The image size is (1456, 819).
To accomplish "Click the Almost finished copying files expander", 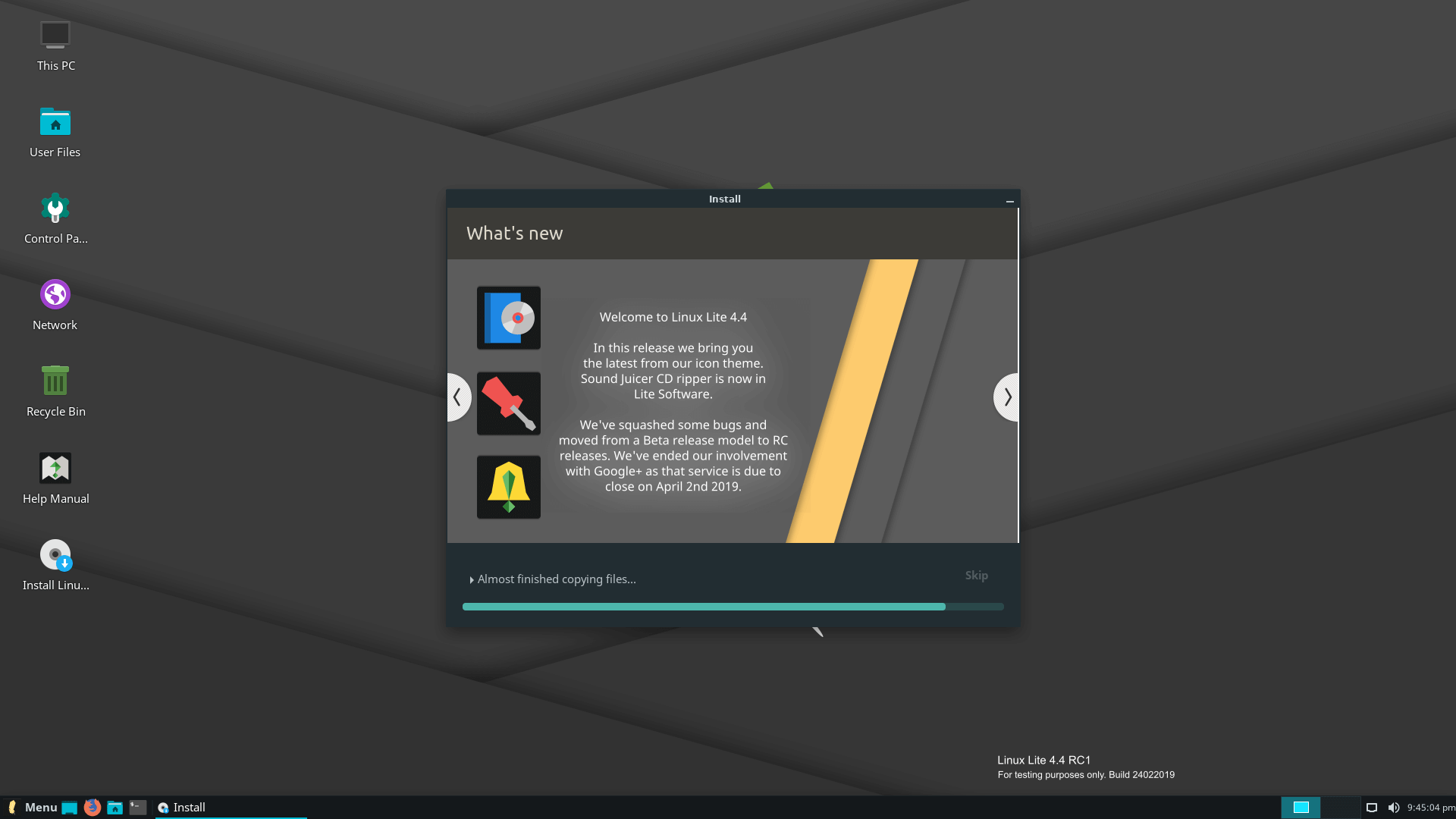I will tap(471, 579).
